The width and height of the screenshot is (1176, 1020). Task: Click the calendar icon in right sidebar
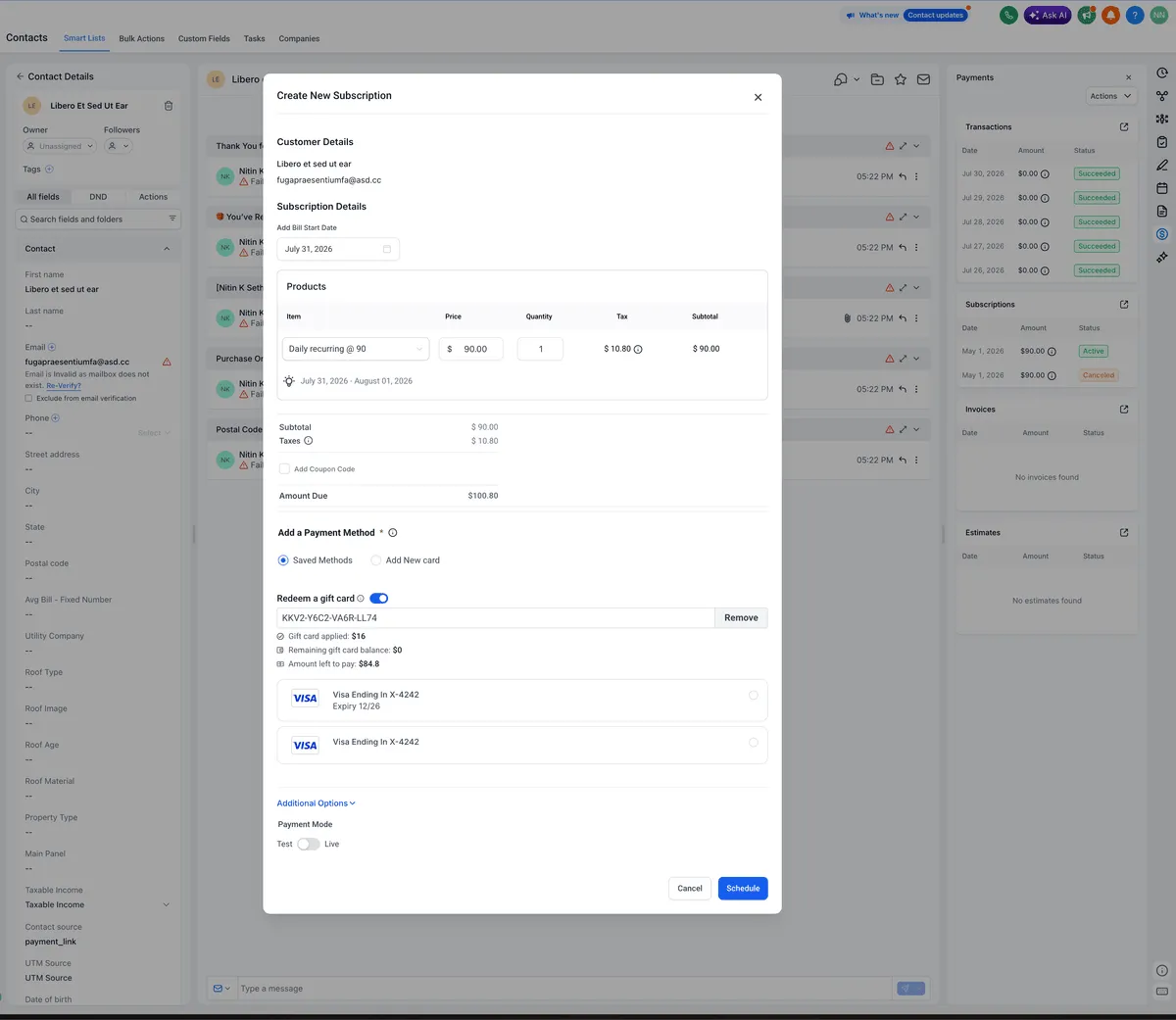click(1162, 188)
